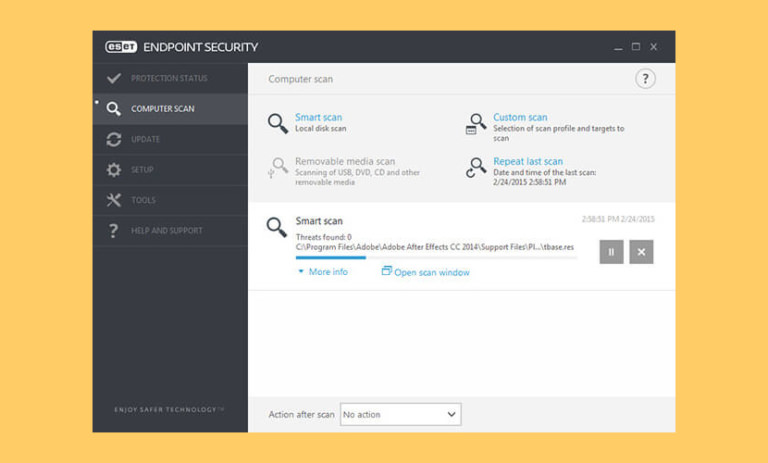Click the running Smart scan magnifier icon
Viewport: 768px width, 463px height.
pos(277,227)
